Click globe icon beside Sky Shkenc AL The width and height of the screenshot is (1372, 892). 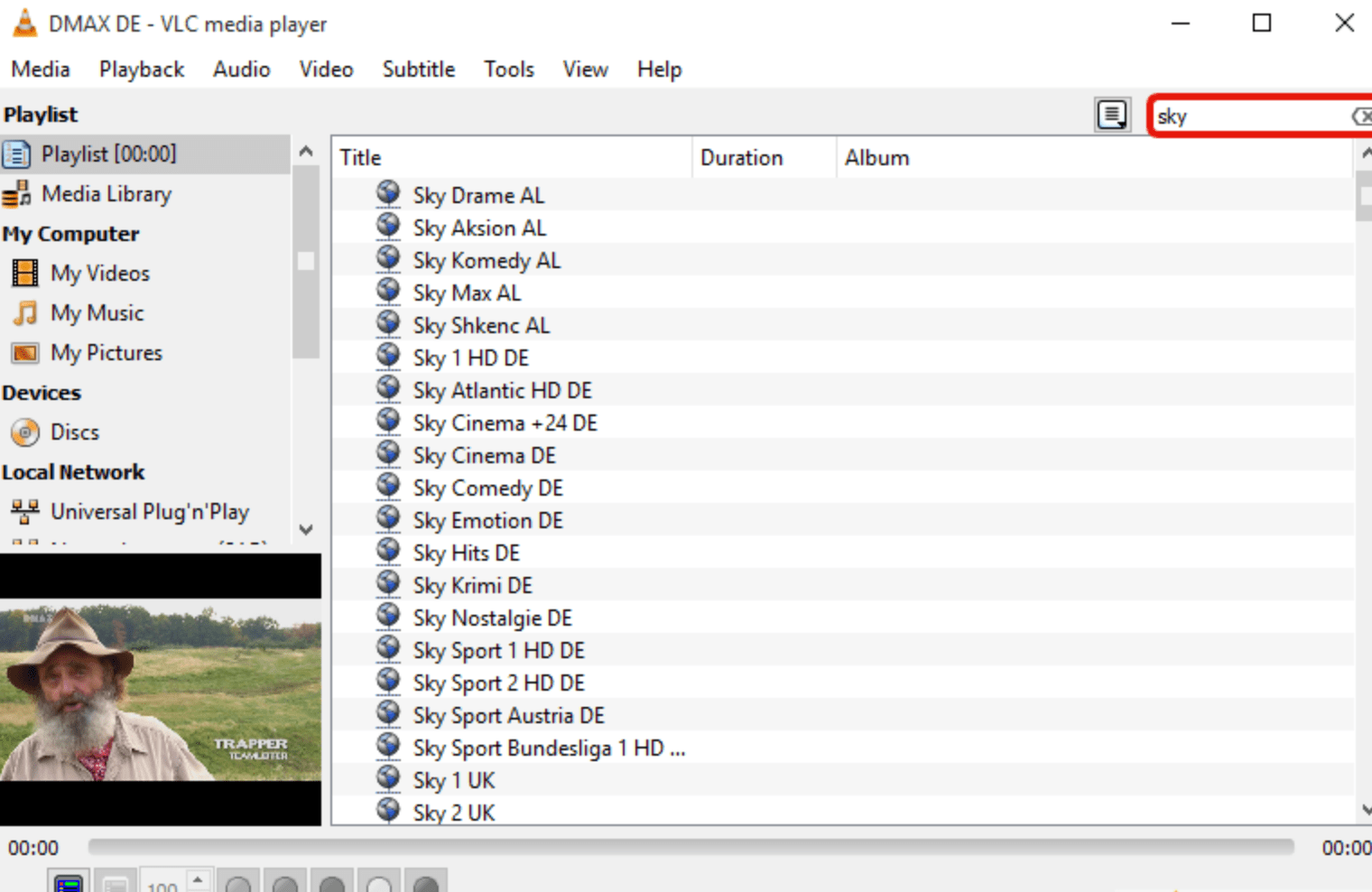(388, 323)
